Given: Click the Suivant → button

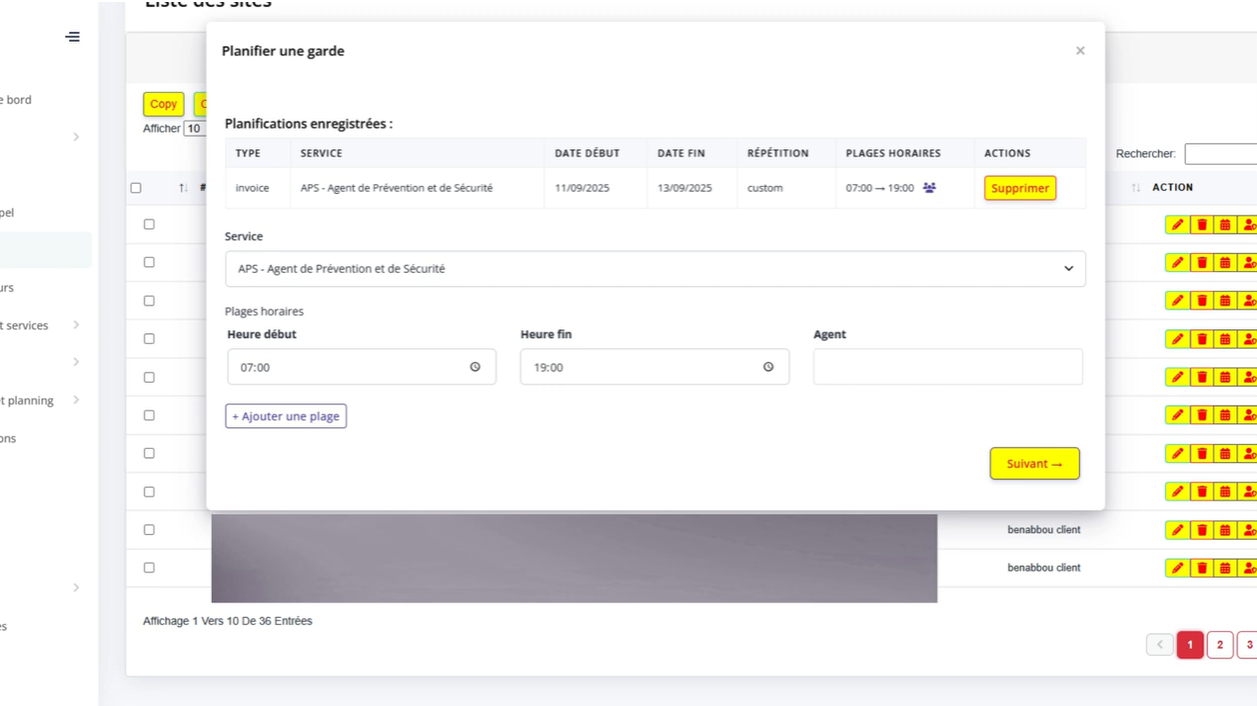Looking at the screenshot, I should click(x=1034, y=464).
